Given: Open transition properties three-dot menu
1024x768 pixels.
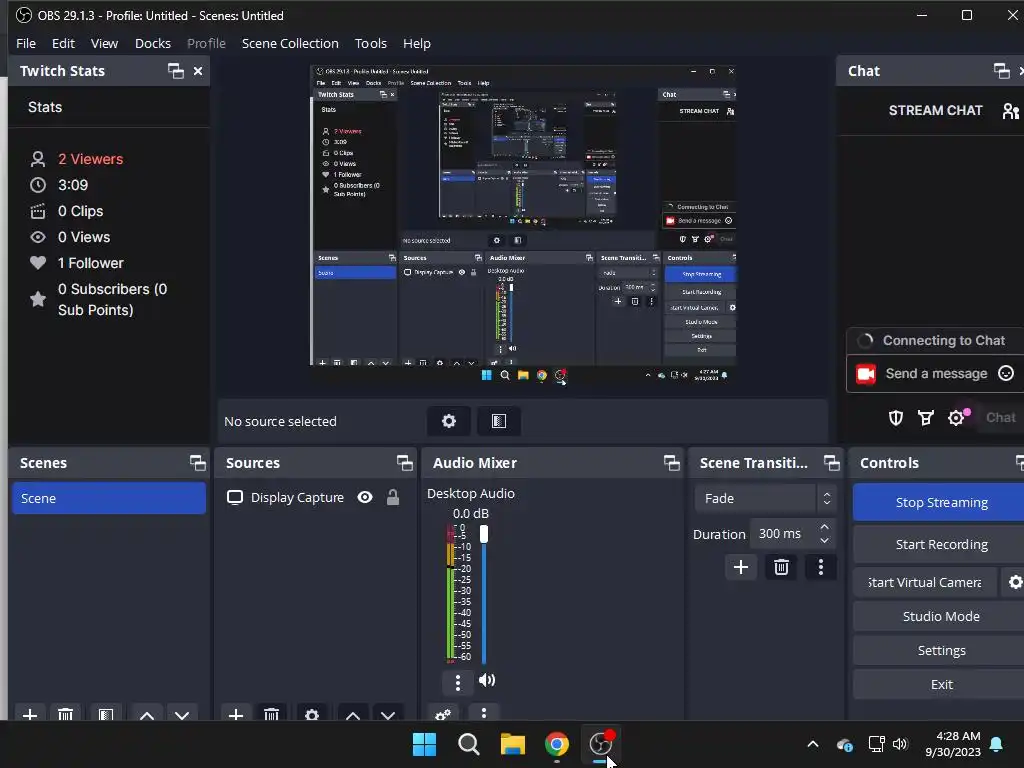Looking at the screenshot, I should pyautogui.click(x=821, y=567).
